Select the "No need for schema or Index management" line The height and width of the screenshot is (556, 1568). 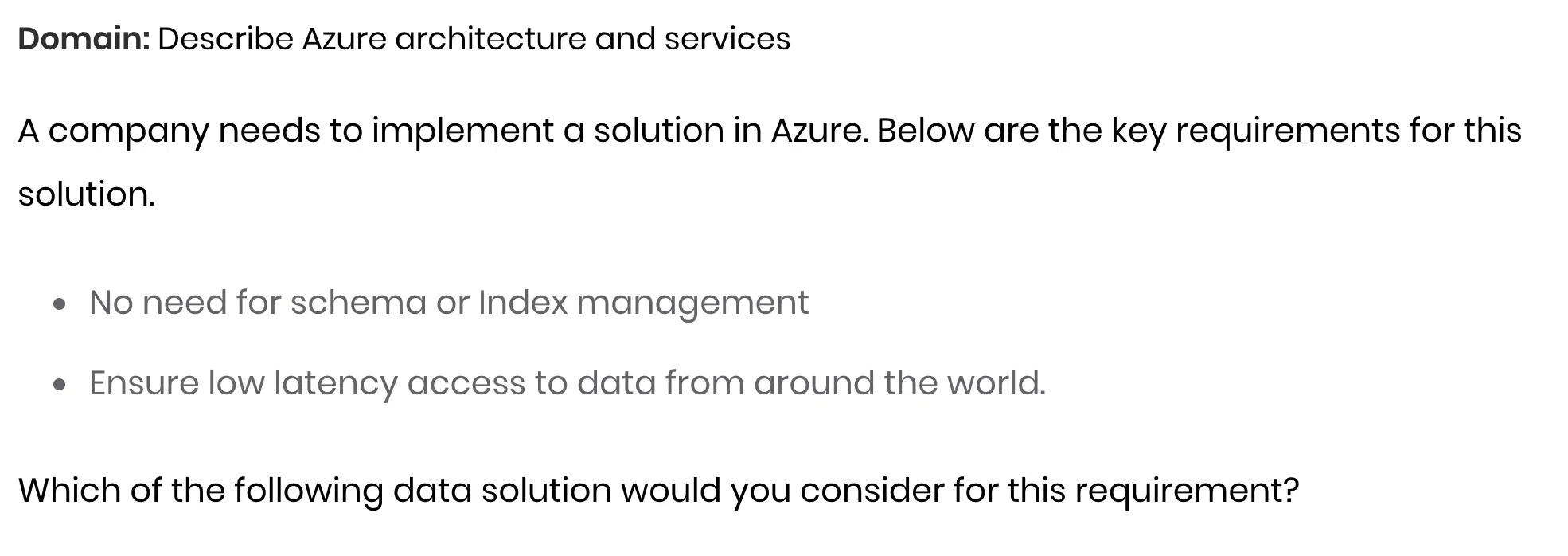point(449,303)
